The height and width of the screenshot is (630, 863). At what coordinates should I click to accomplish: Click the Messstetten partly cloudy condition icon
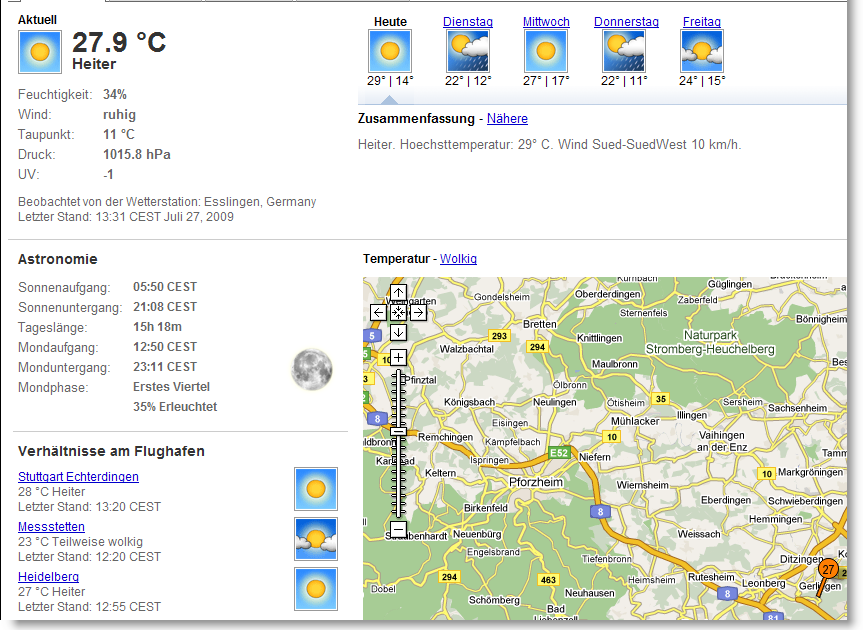tap(315, 539)
